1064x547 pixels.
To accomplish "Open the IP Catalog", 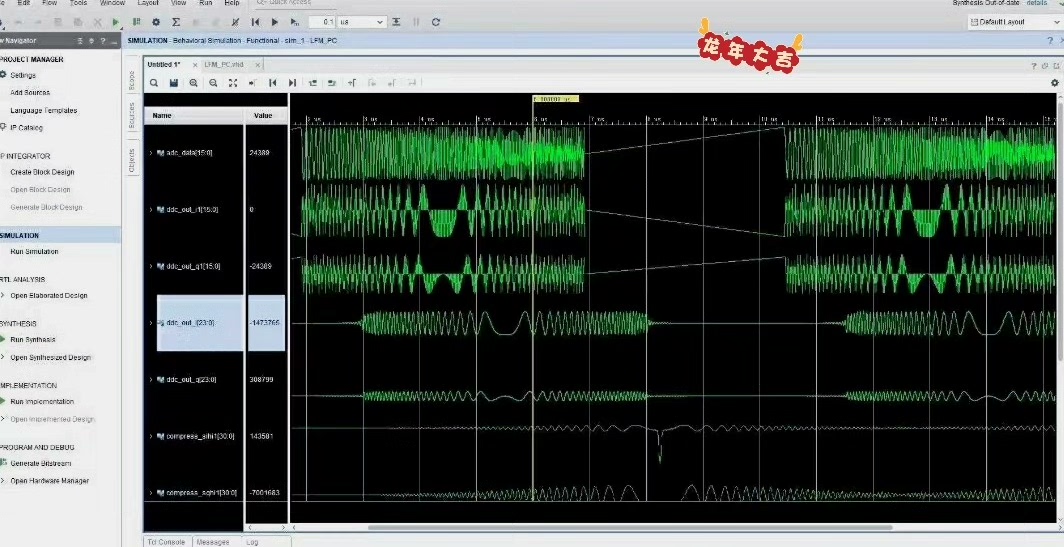I will tap(26, 128).
